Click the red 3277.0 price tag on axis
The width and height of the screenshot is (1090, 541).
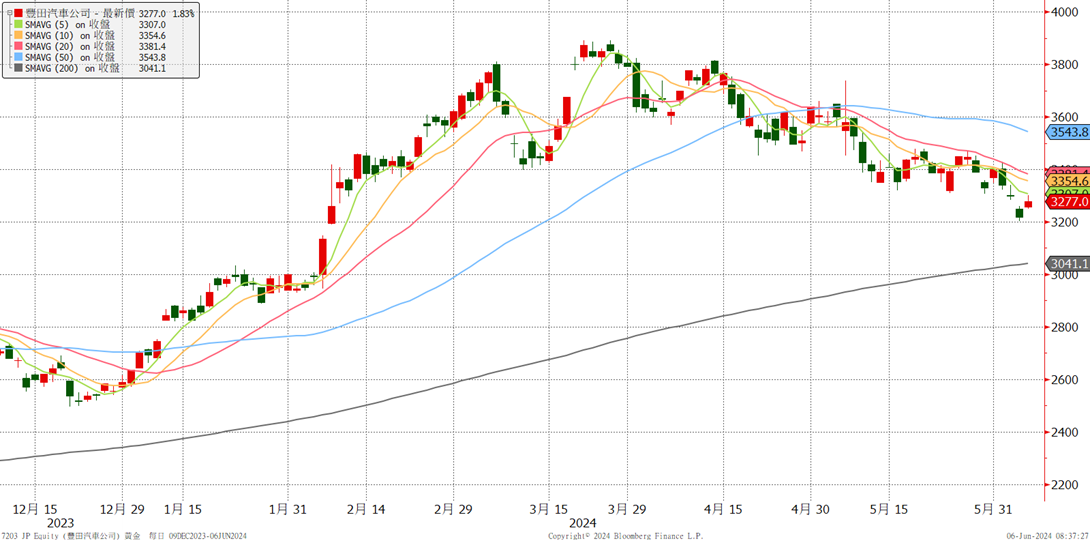tap(1069, 202)
